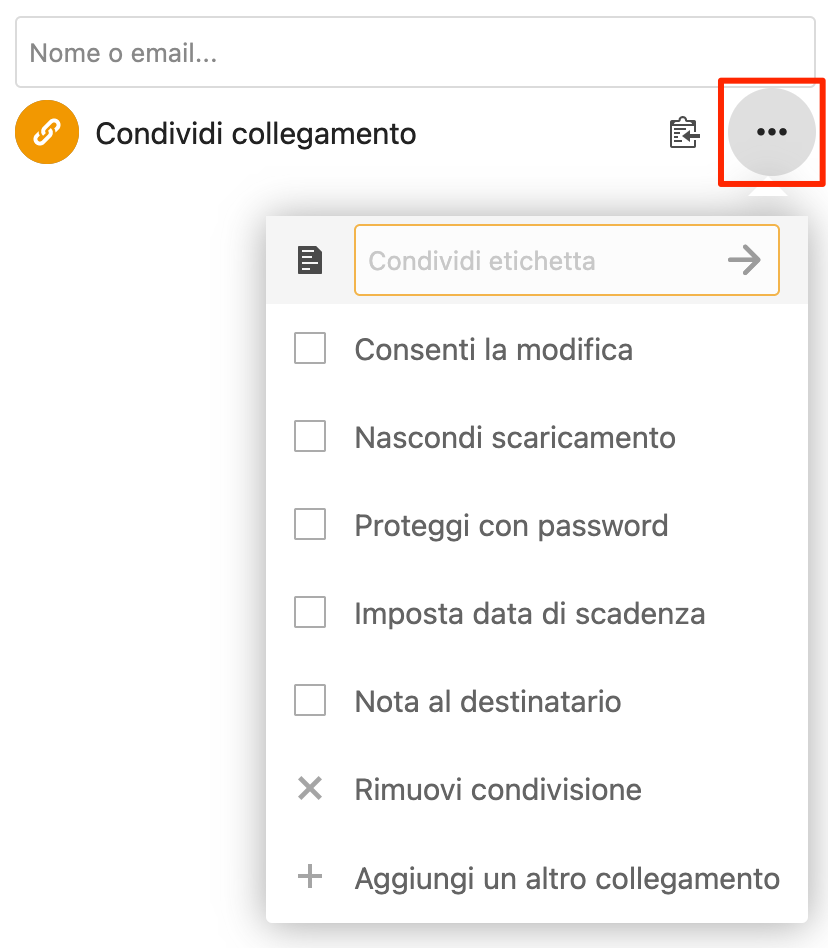The image size is (828, 948).
Task: Focus the Condividi etichetta field
Action: (x=566, y=260)
